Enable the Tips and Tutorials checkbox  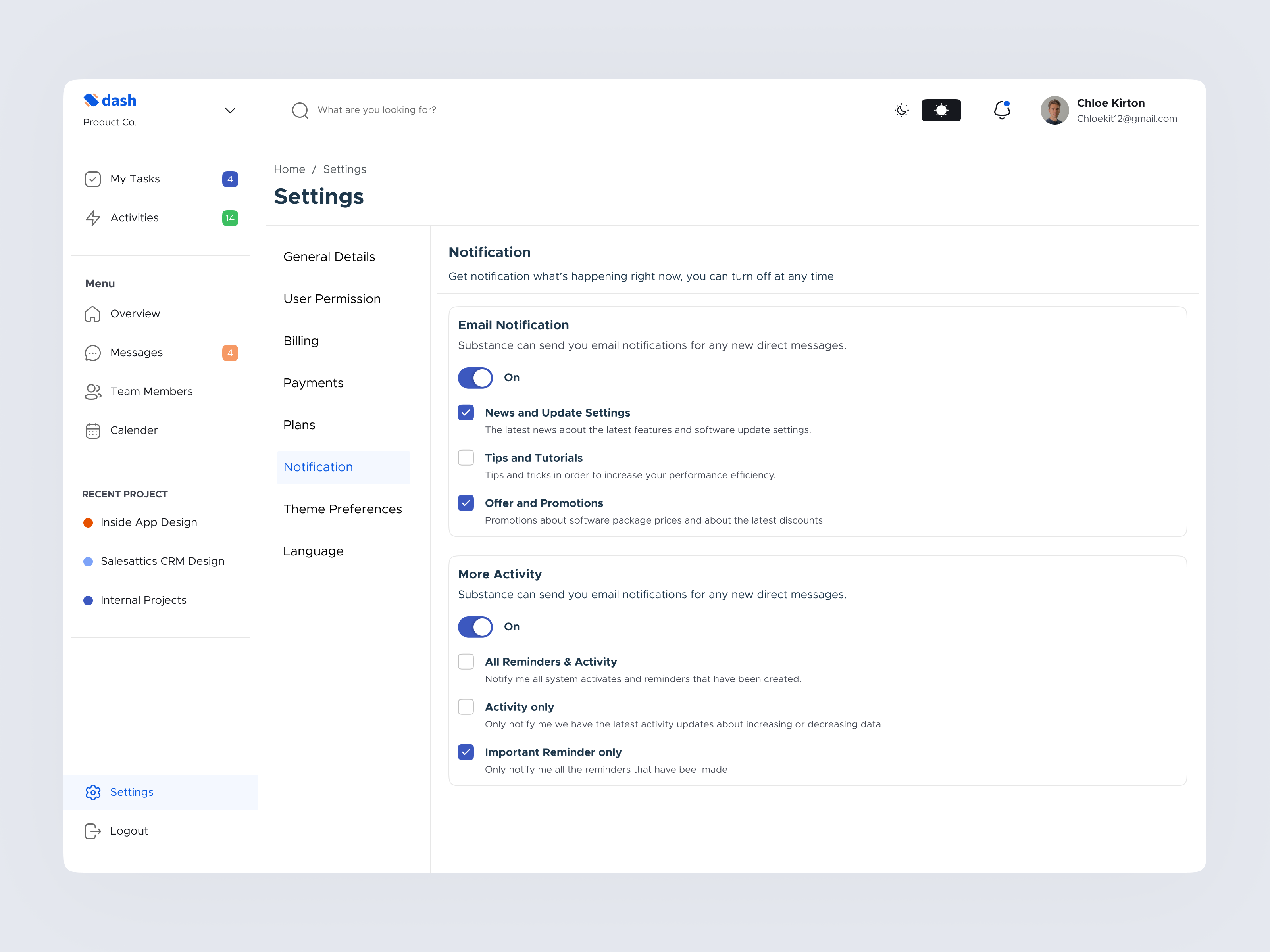click(x=466, y=457)
